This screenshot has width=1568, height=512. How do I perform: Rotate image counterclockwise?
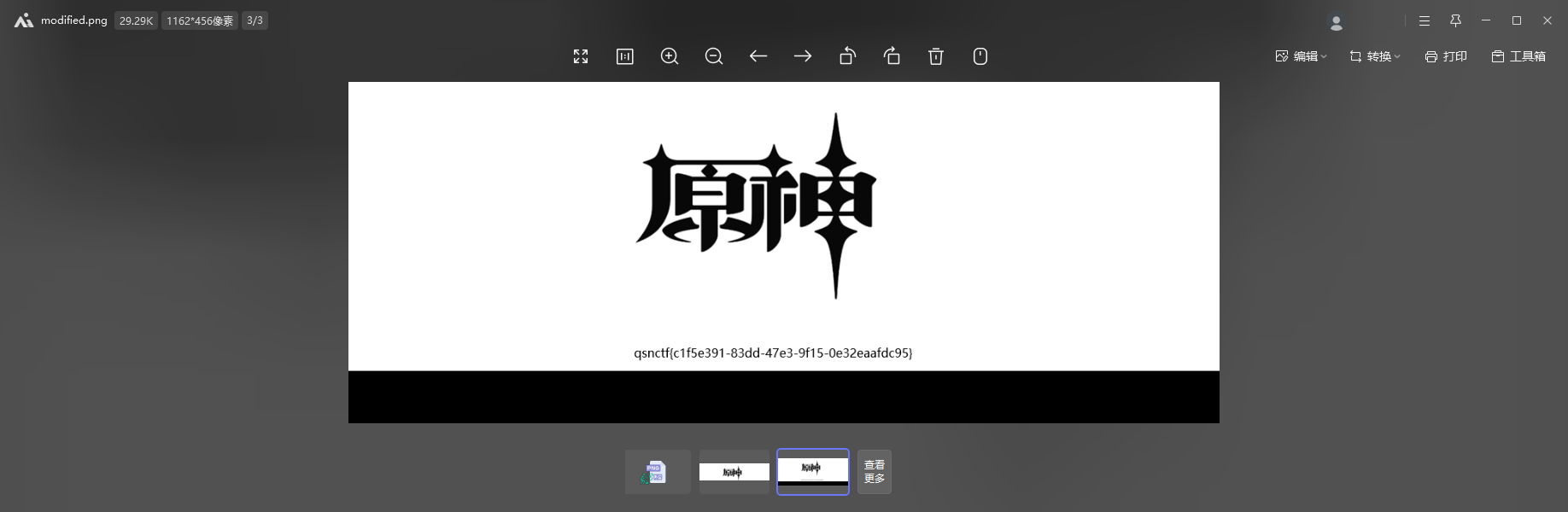(847, 56)
